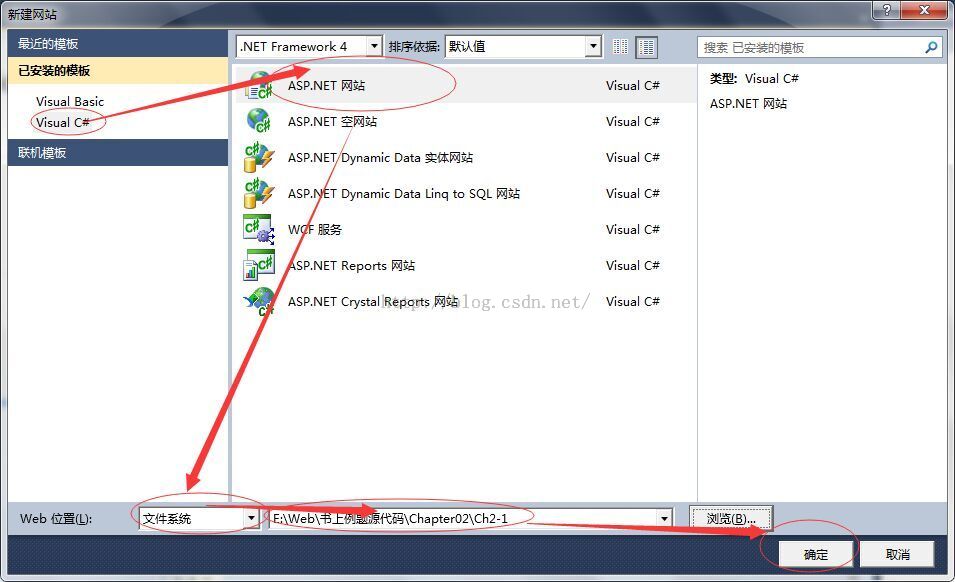Click the ASP.NET Reports 网站 icon
This screenshot has height=582, width=955.
(259, 265)
